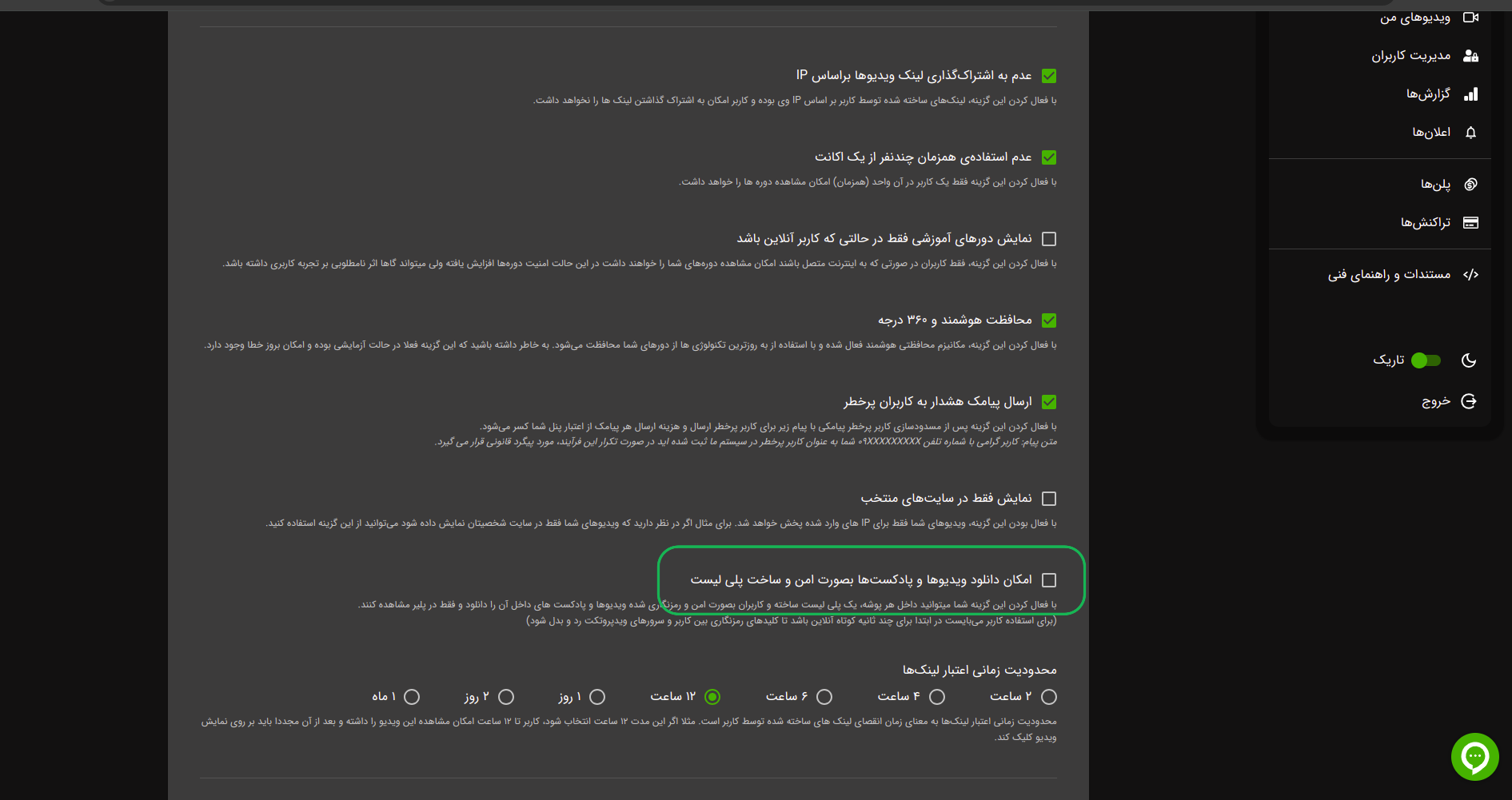The image size is (1512, 800).
Task: Open the green chat support bubble
Action: (x=1475, y=757)
